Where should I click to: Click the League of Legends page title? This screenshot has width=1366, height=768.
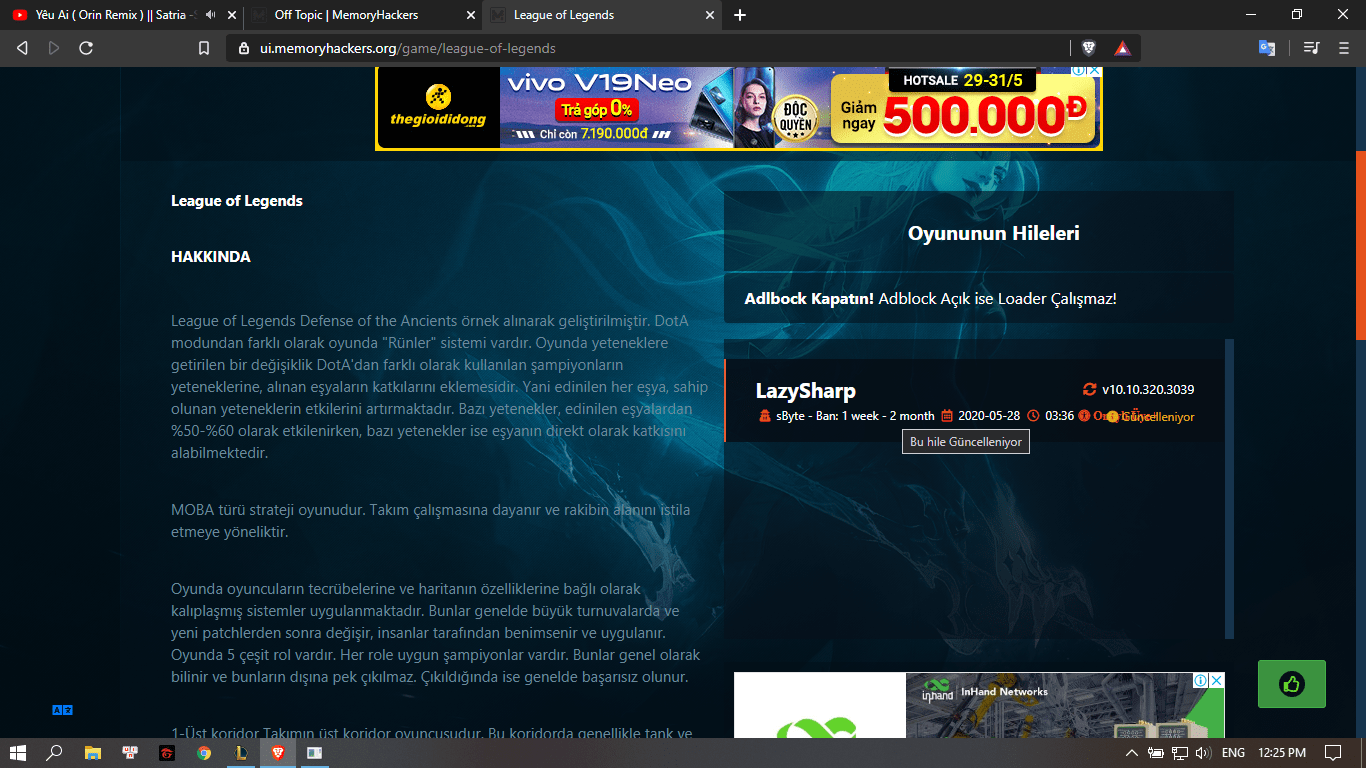(237, 201)
